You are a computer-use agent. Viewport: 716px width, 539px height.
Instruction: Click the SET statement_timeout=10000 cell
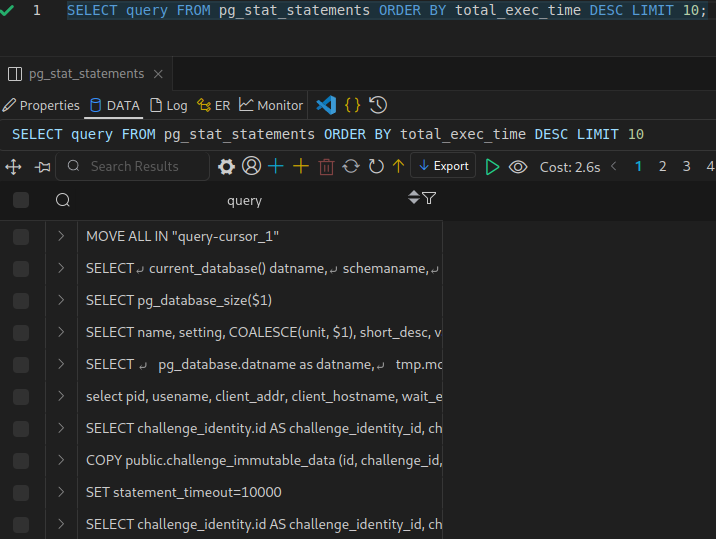(260, 492)
